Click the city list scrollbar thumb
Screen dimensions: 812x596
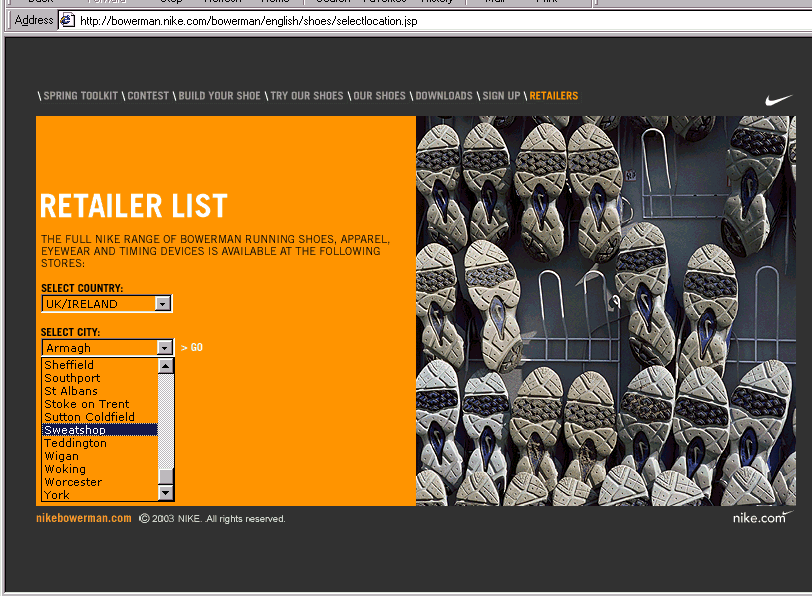(166, 477)
